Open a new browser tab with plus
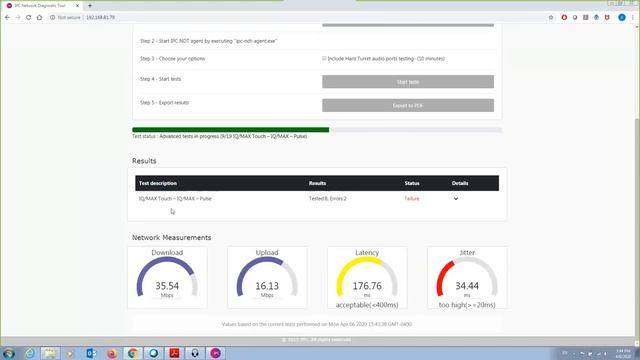Viewport: 640px width, 360px height. pos(90,6)
